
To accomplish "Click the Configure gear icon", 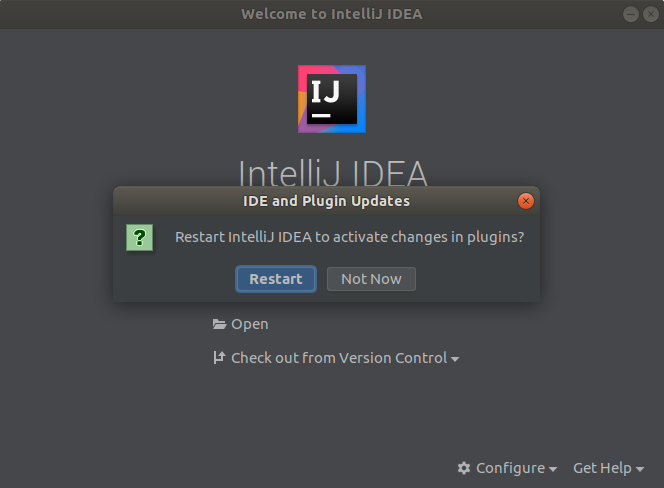I will point(464,468).
